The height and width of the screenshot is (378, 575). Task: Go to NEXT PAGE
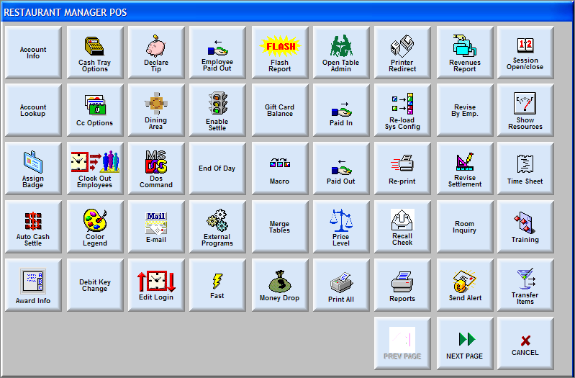[465, 343]
